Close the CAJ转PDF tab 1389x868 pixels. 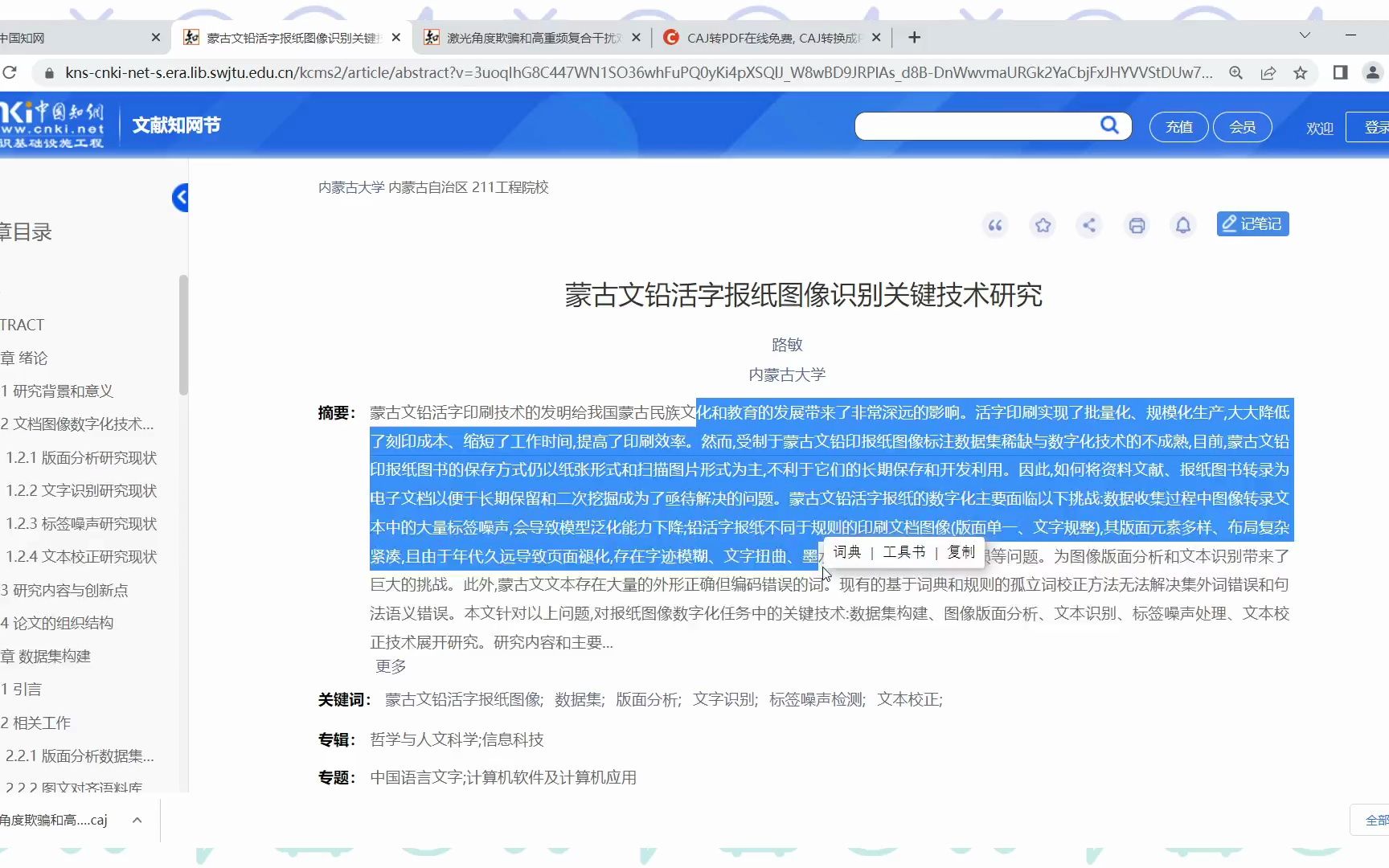pos(876,37)
